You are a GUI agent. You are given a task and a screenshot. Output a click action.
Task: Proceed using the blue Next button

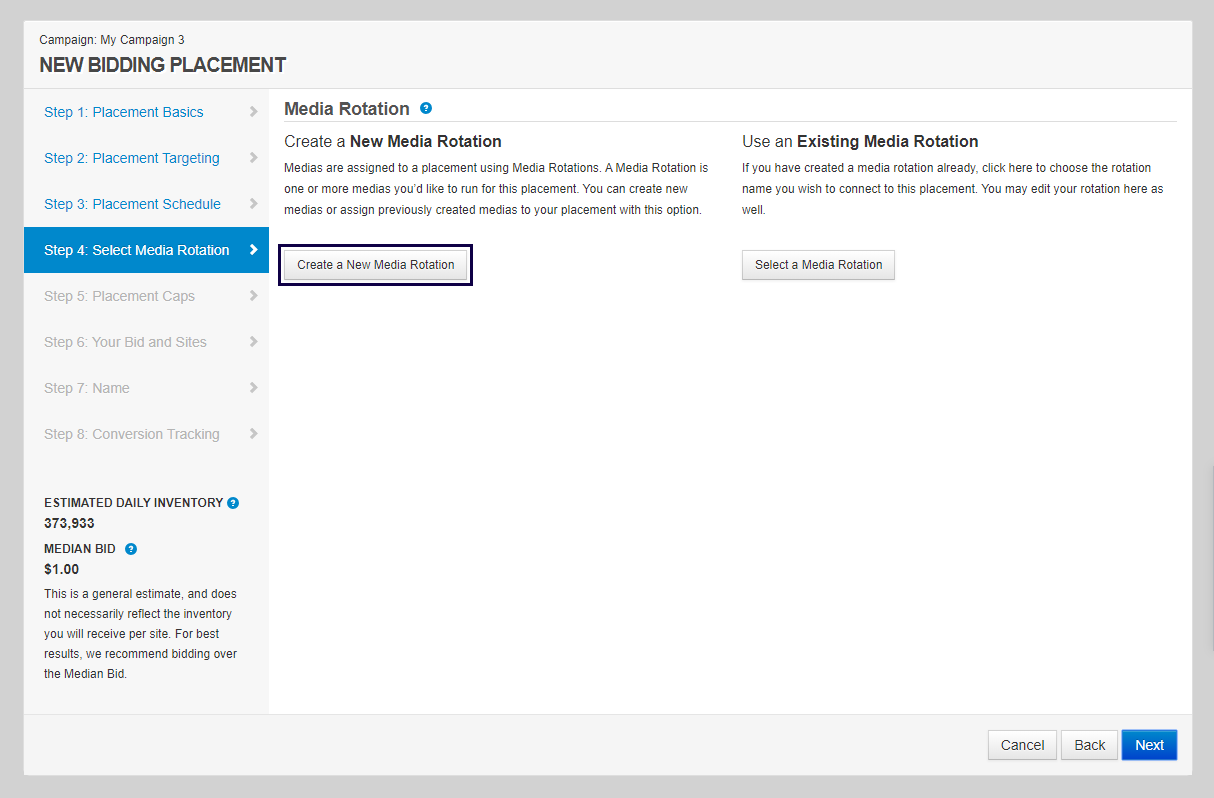[1149, 745]
